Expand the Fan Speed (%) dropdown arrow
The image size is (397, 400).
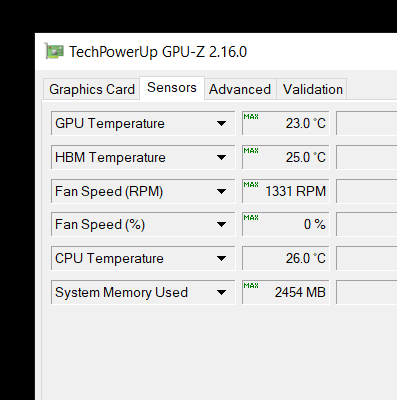point(221,224)
